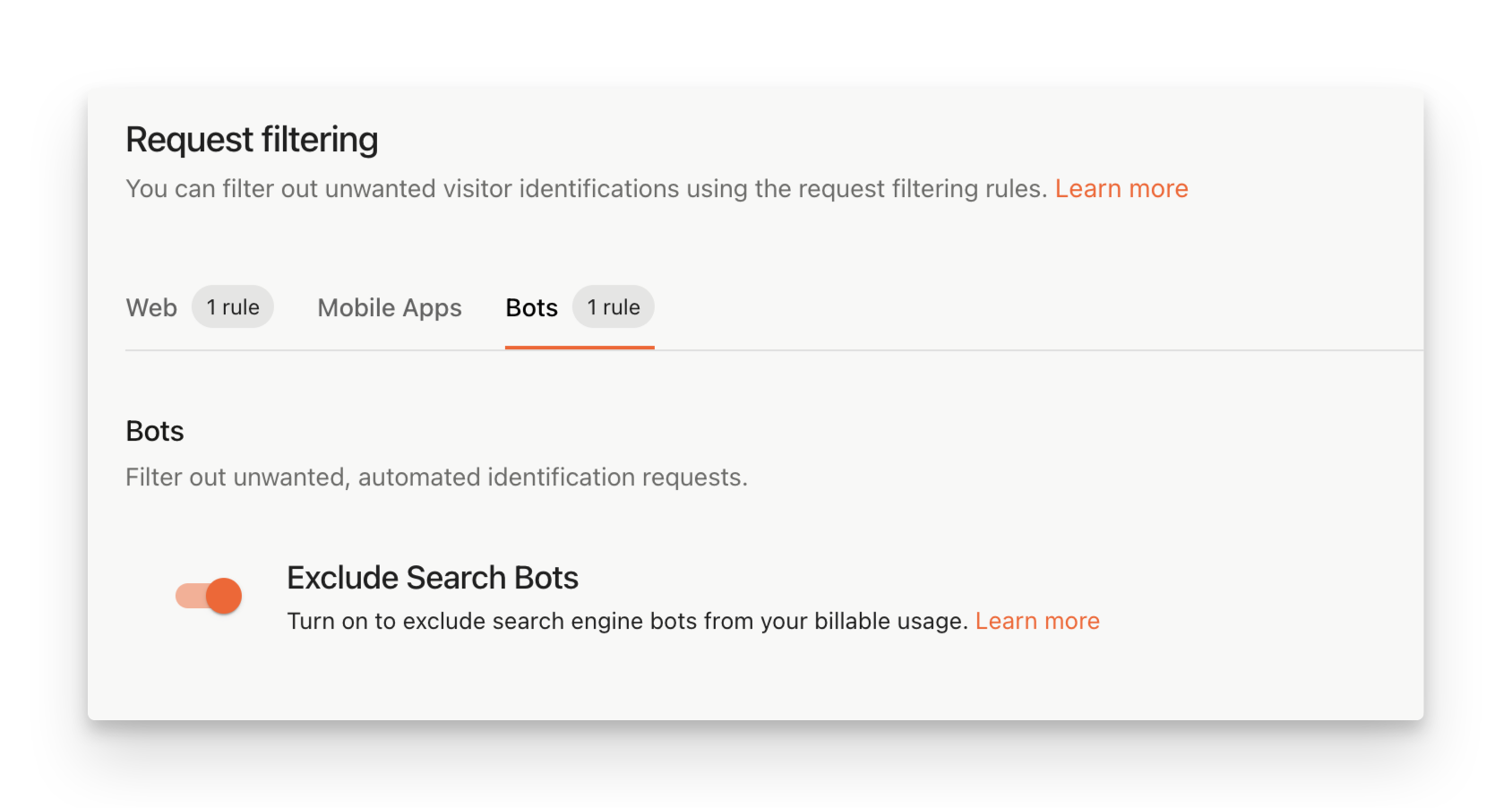
Task: Click the Request filtering heading
Action: pyautogui.click(x=252, y=139)
